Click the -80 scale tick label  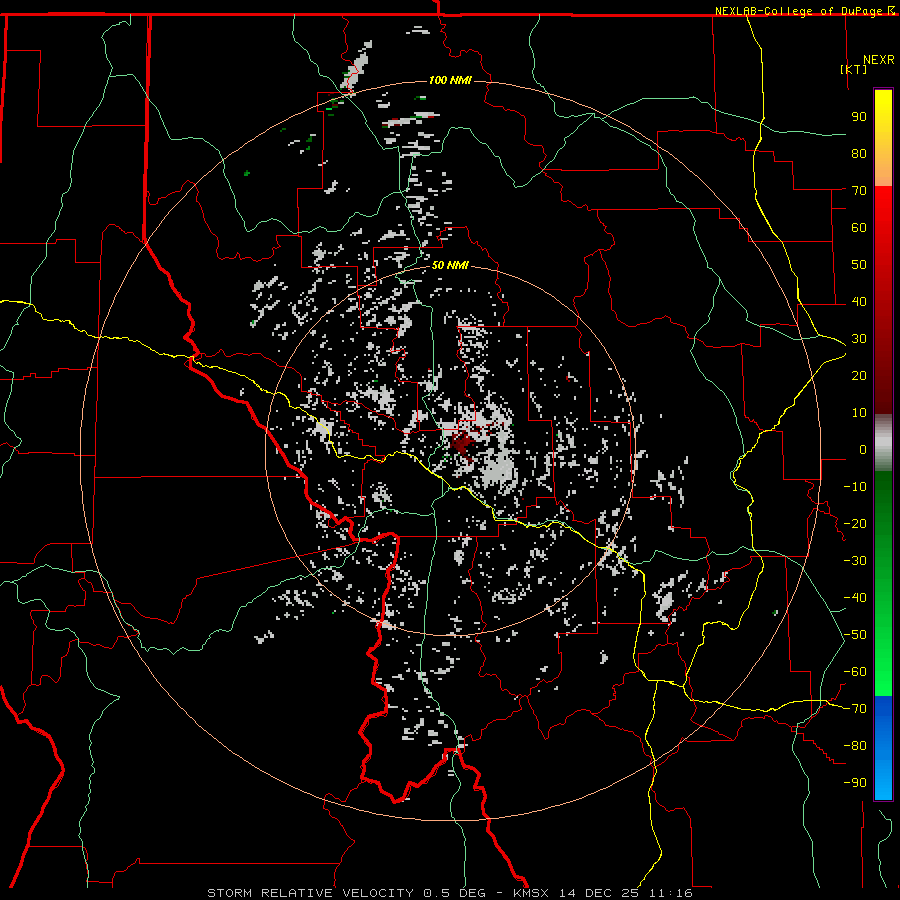(855, 746)
